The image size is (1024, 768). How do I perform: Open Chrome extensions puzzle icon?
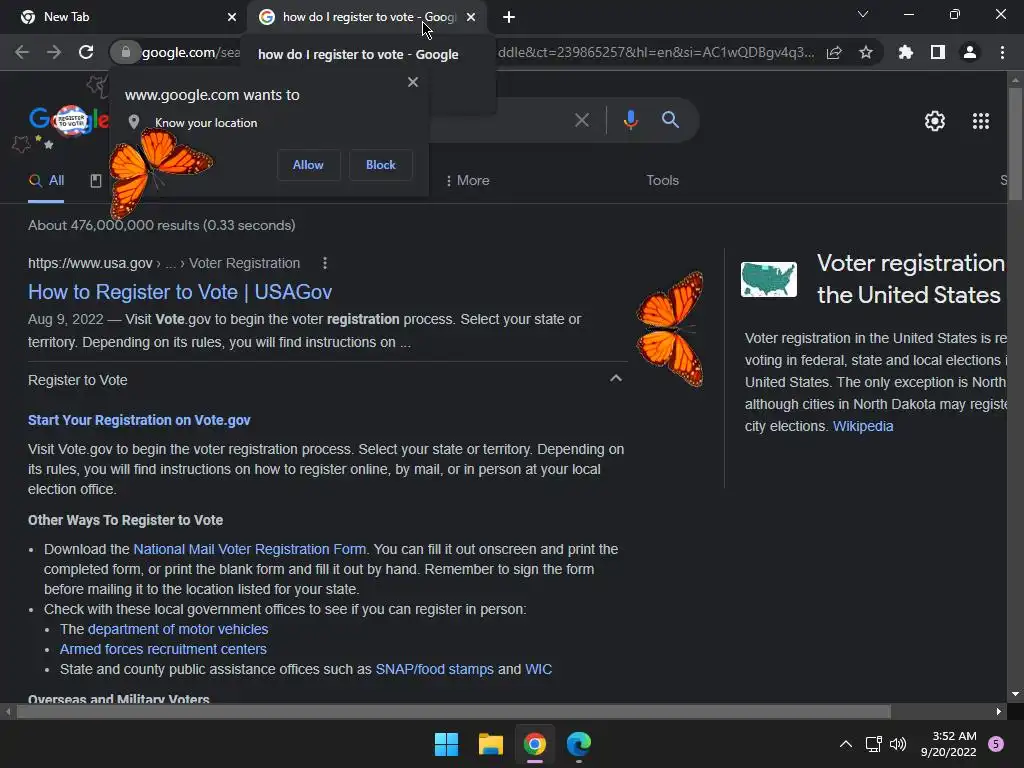[x=905, y=52]
